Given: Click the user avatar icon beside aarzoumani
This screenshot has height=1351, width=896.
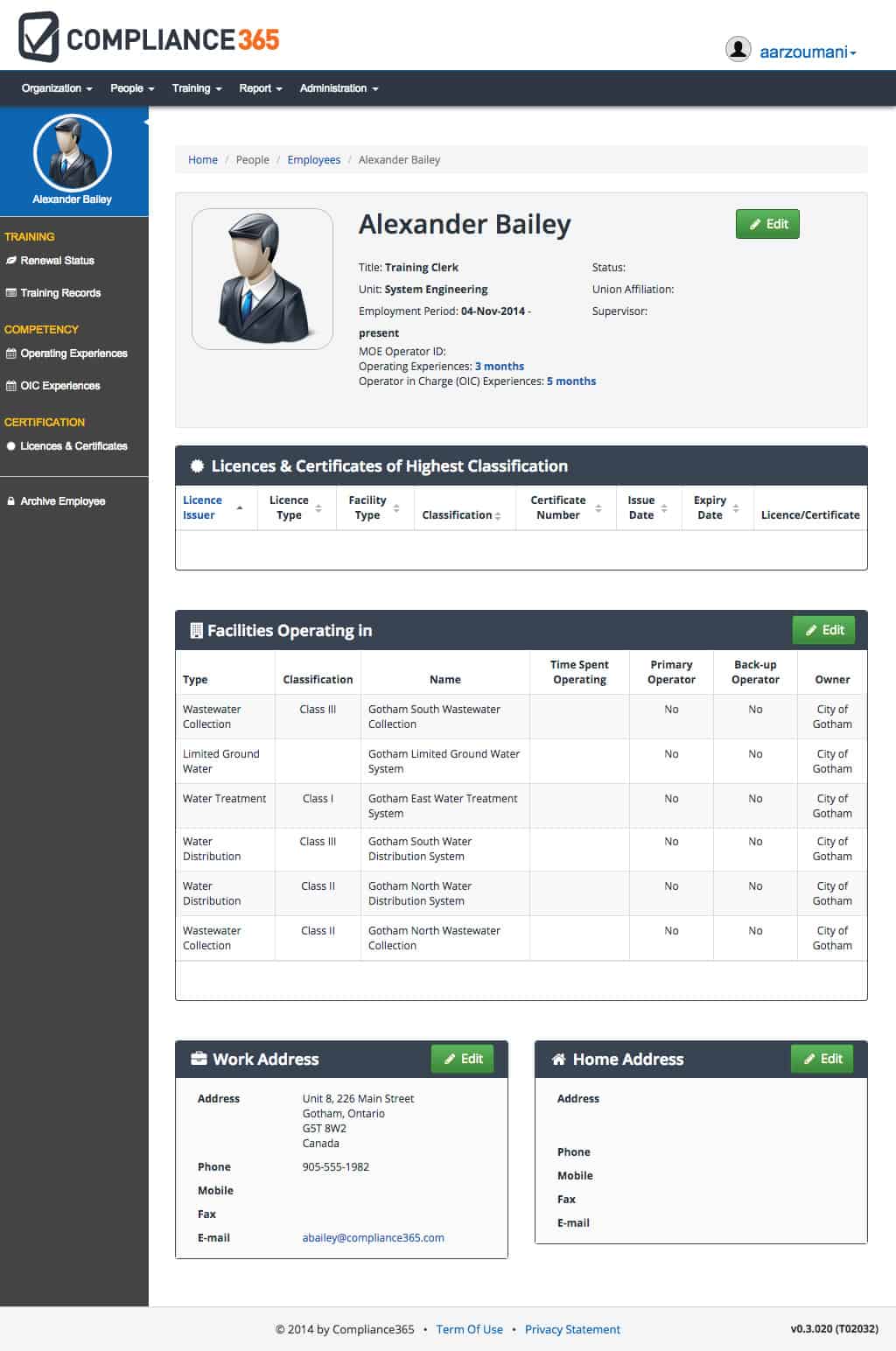Looking at the screenshot, I should (738, 50).
